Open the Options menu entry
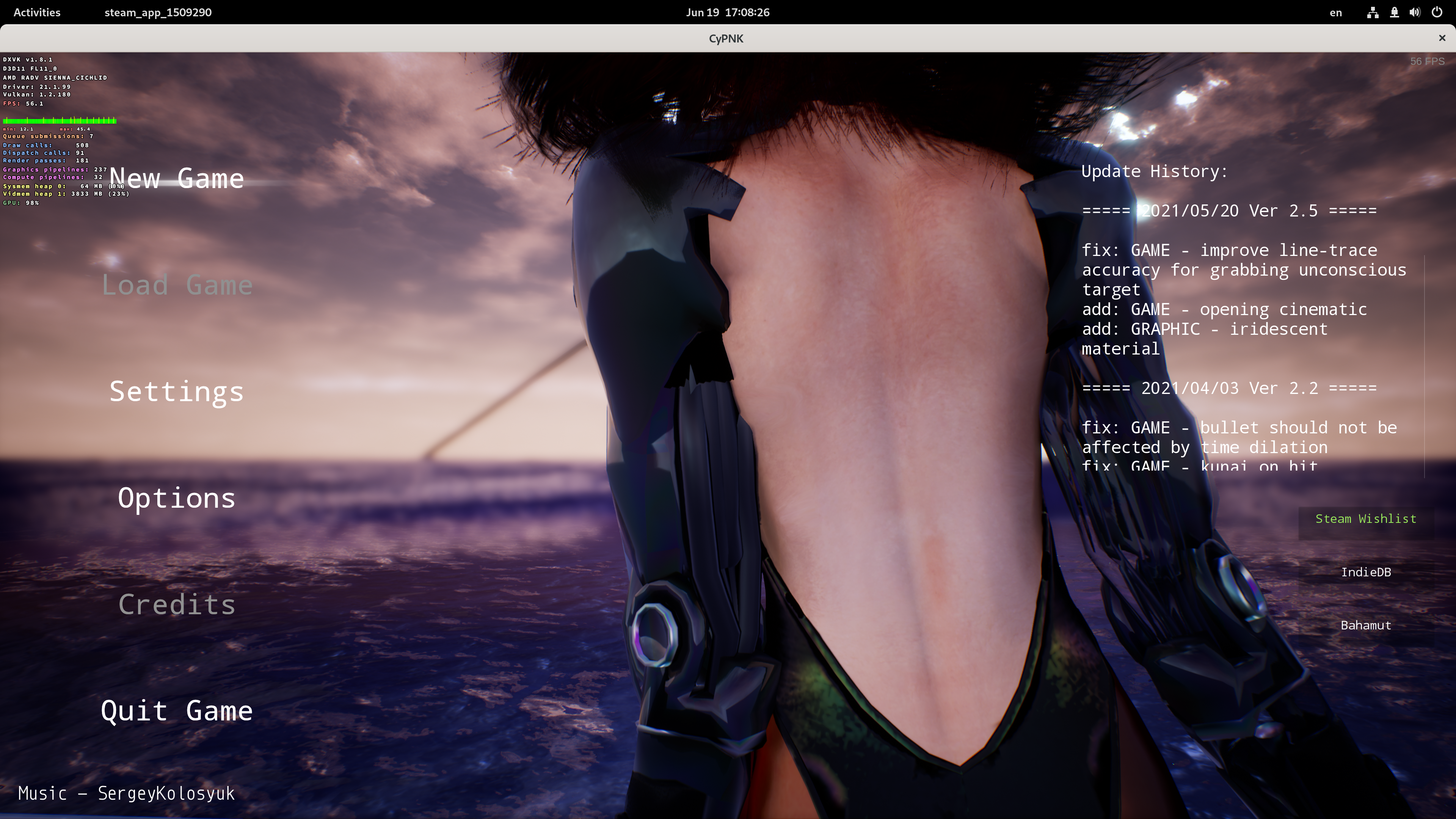The image size is (1456, 819). [x=176, y=499]
